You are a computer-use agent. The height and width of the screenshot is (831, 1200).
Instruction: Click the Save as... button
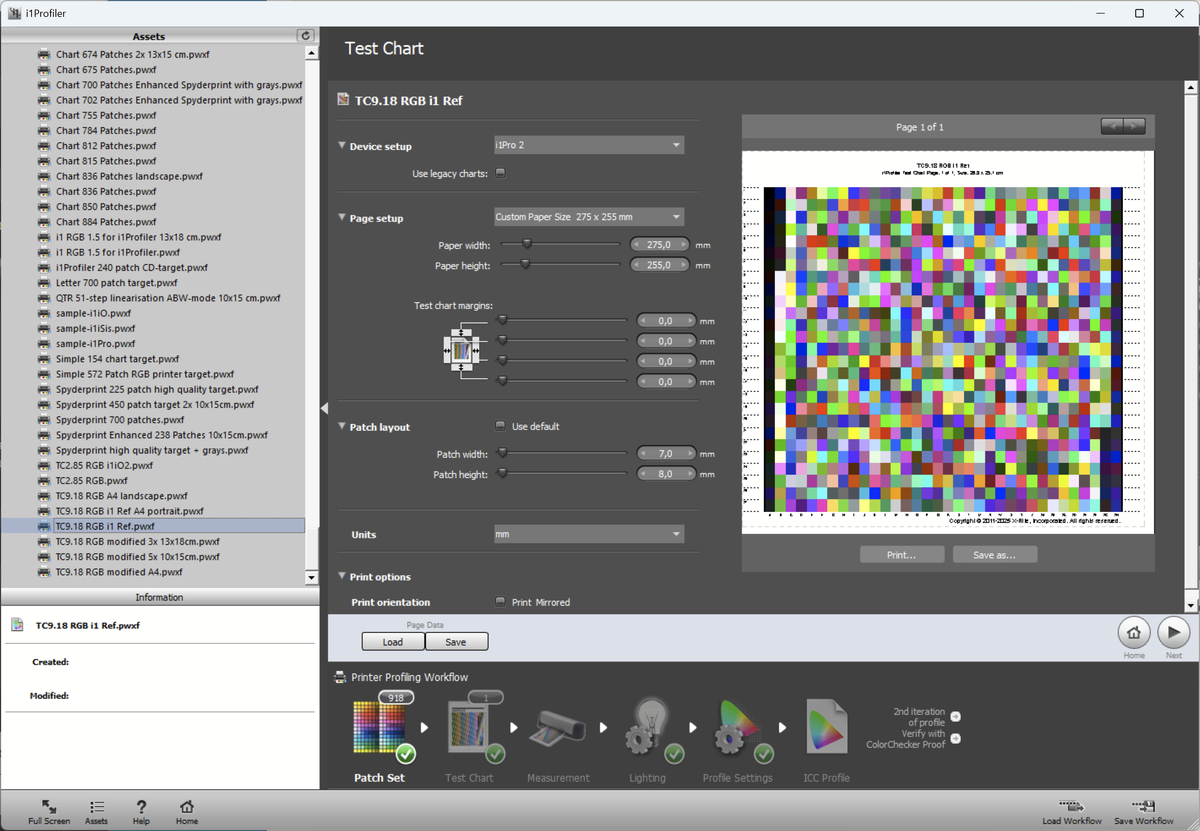(994, 555)
